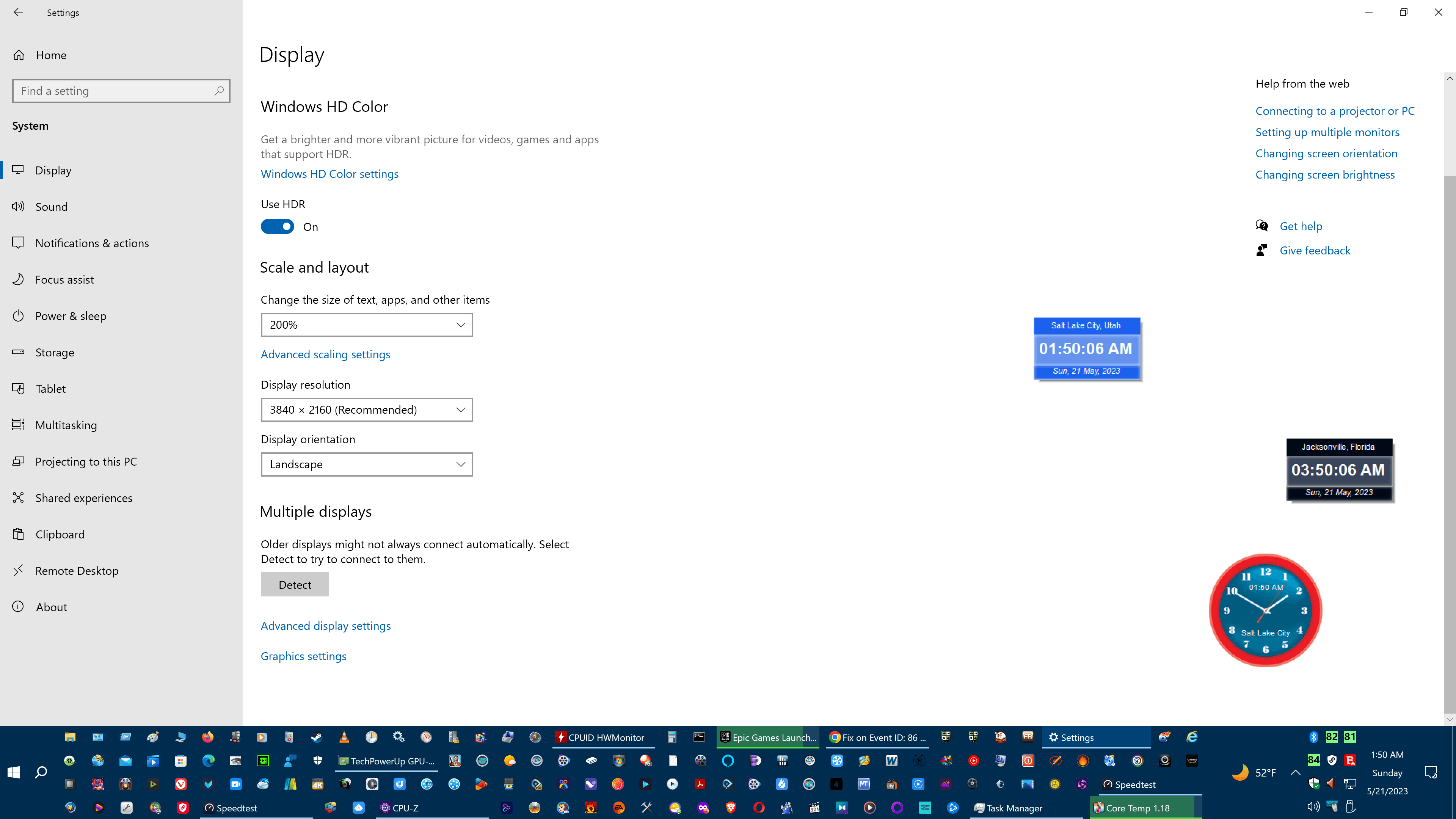The height and width of the screenshot is (819, 1456).
Task: Click the search magnifier in Find a setting
Action: click(219, 91)
